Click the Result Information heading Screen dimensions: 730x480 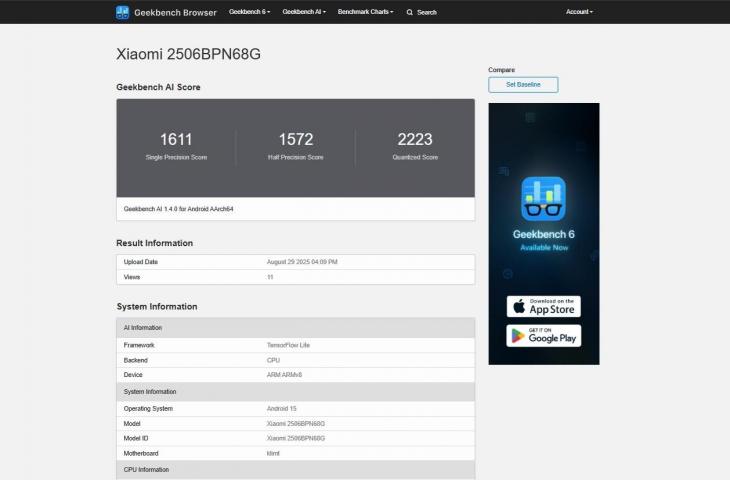click(155, 243)
